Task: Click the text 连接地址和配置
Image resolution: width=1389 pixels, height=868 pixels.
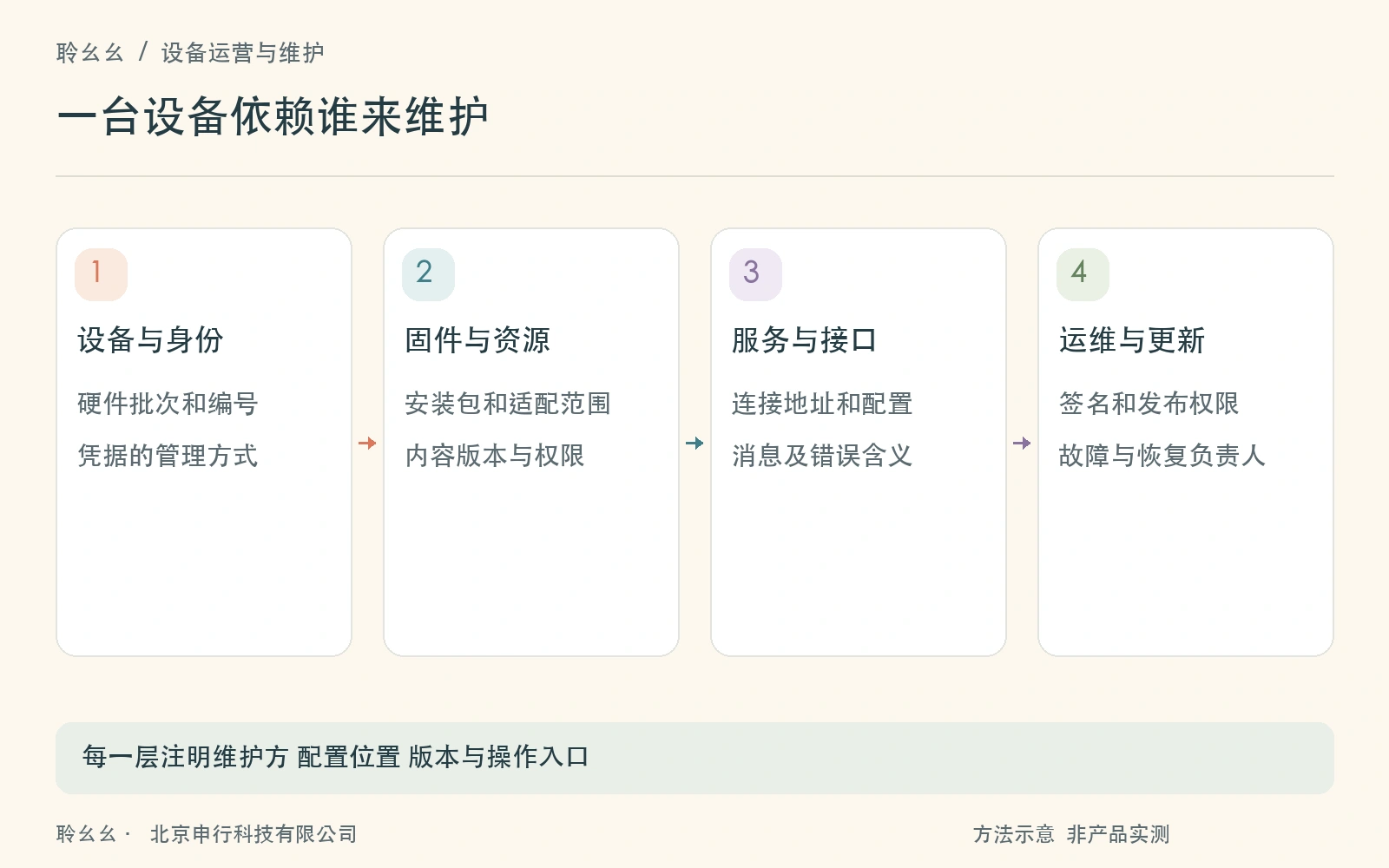Action: [822, 404]
